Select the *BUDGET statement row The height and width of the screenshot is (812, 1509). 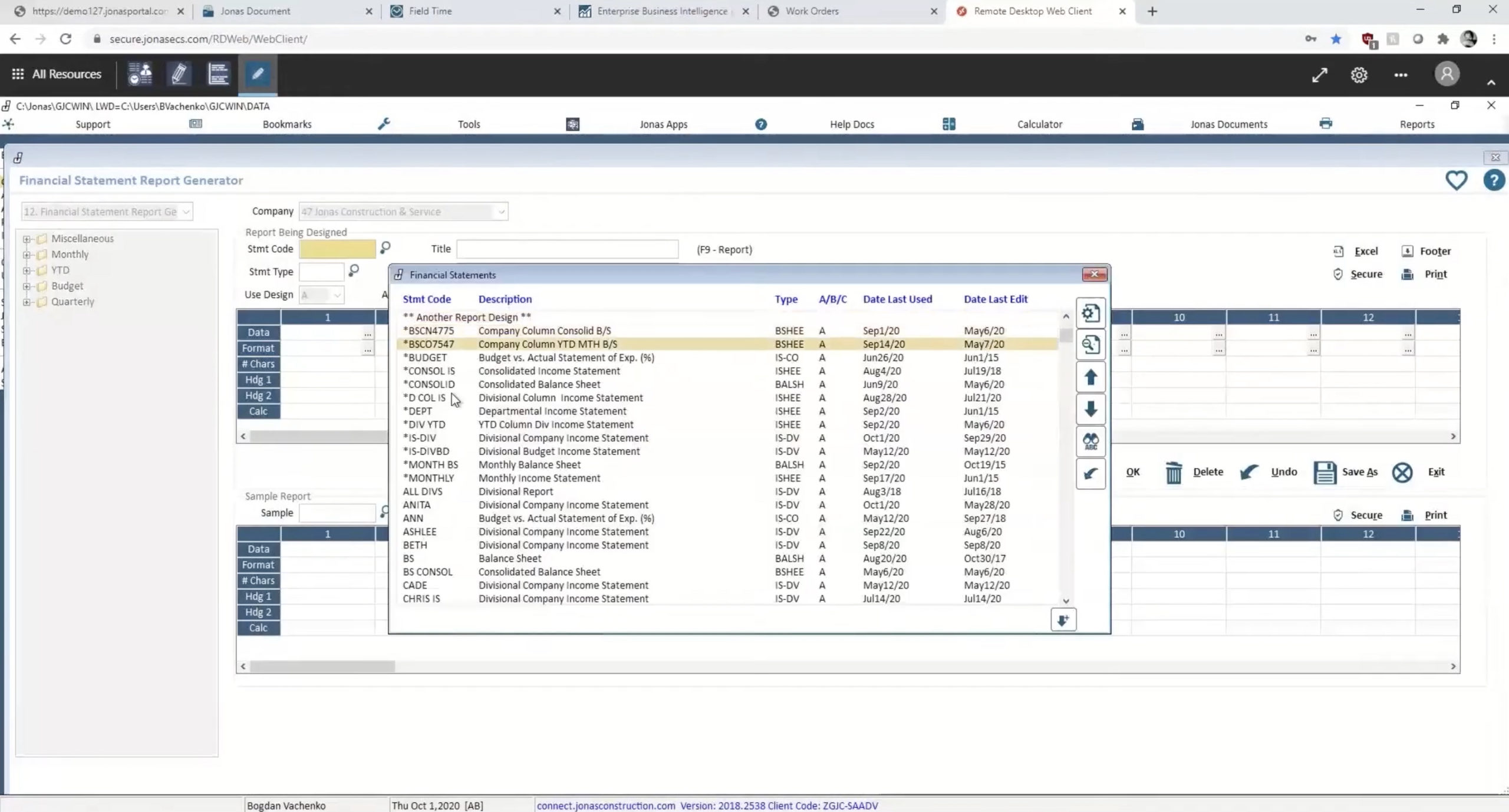(727, 358)
